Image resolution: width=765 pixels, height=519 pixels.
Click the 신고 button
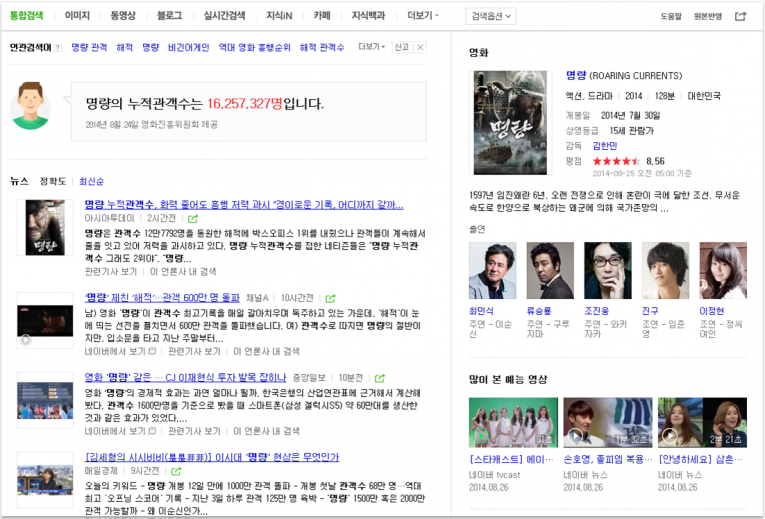402,47
